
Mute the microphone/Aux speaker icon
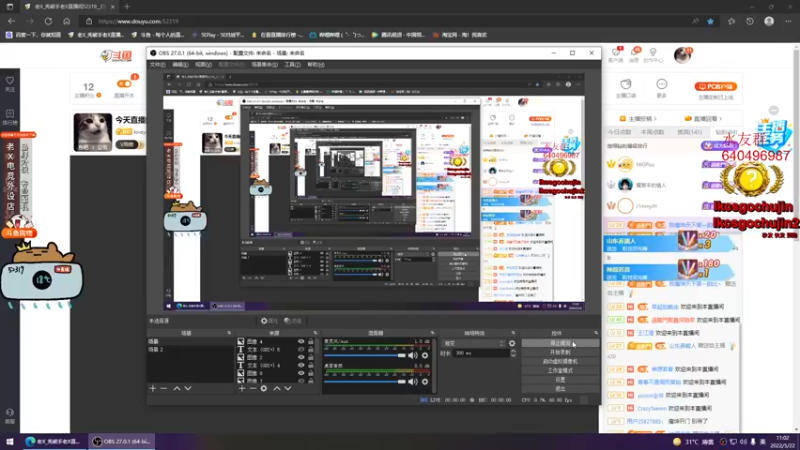pos(413,356)
